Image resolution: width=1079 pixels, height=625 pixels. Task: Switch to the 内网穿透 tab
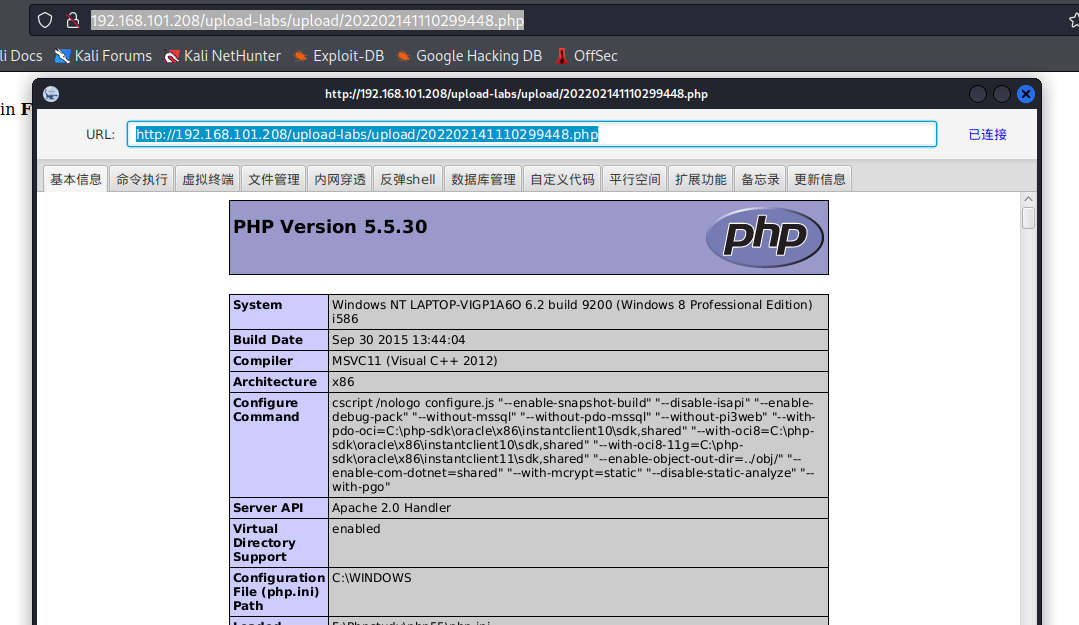point(340,180)
